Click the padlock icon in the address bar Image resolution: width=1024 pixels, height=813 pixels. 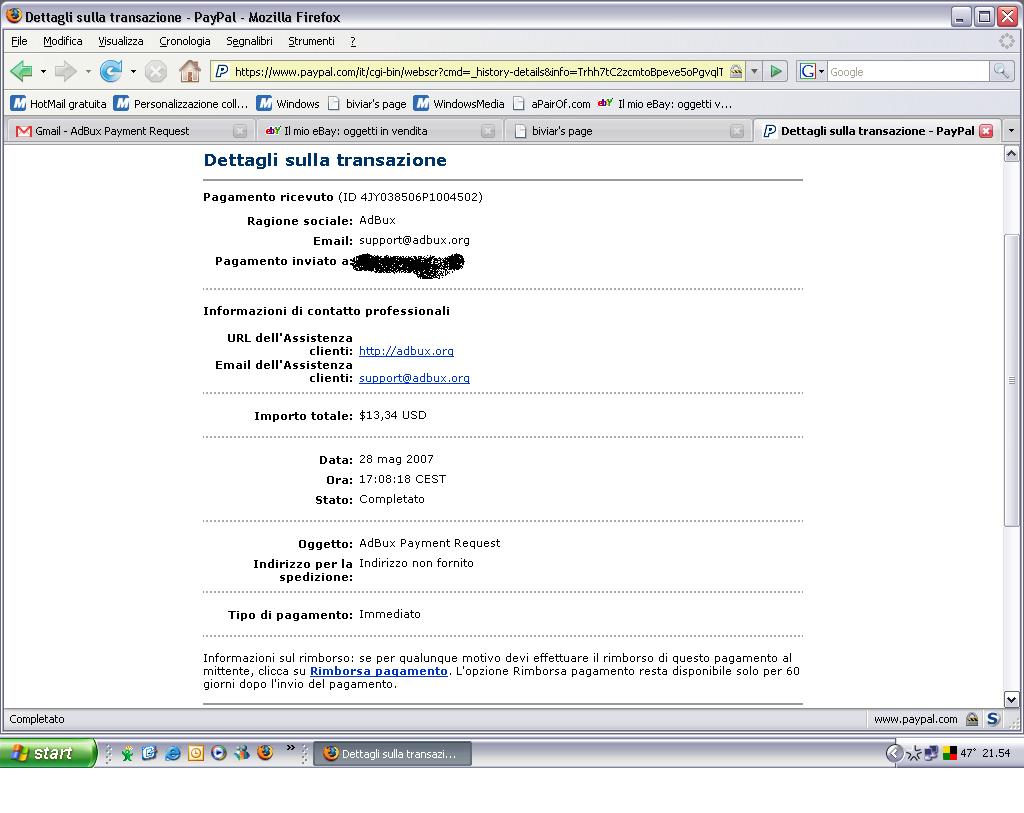tap(736, 71)
